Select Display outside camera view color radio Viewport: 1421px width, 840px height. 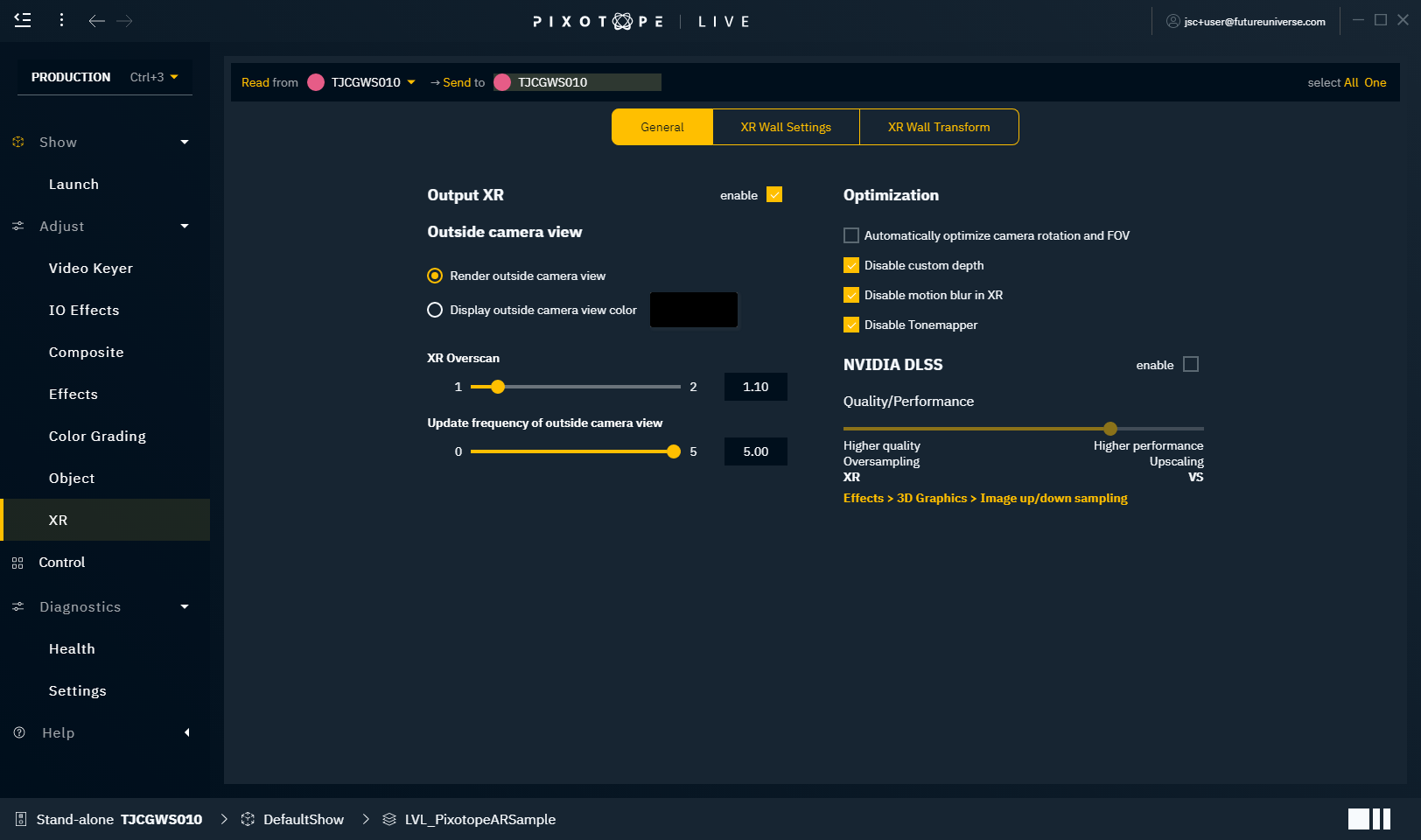pyautogui.click(x=435, y=310)
